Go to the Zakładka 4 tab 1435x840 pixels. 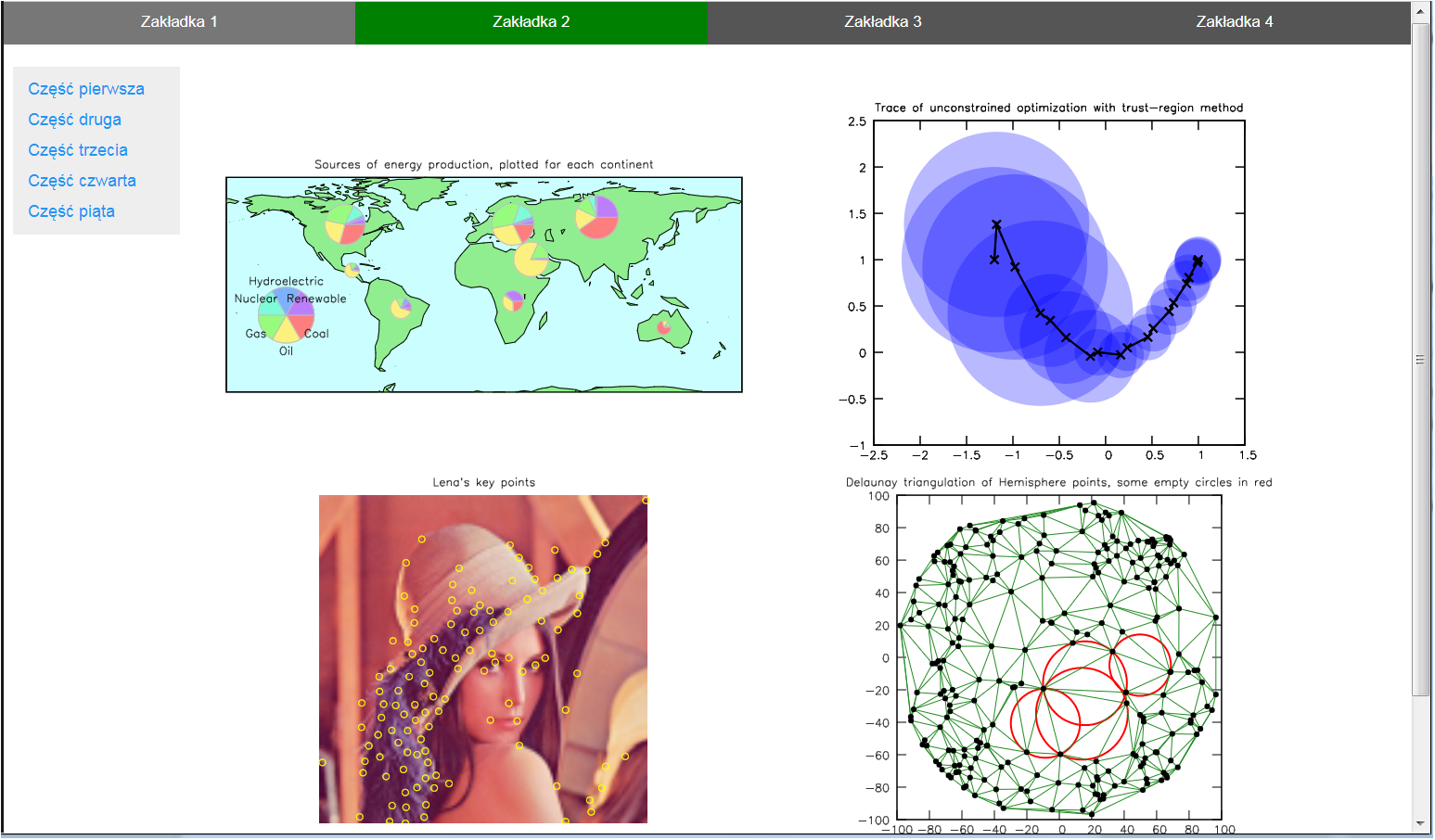[1234, 22]
